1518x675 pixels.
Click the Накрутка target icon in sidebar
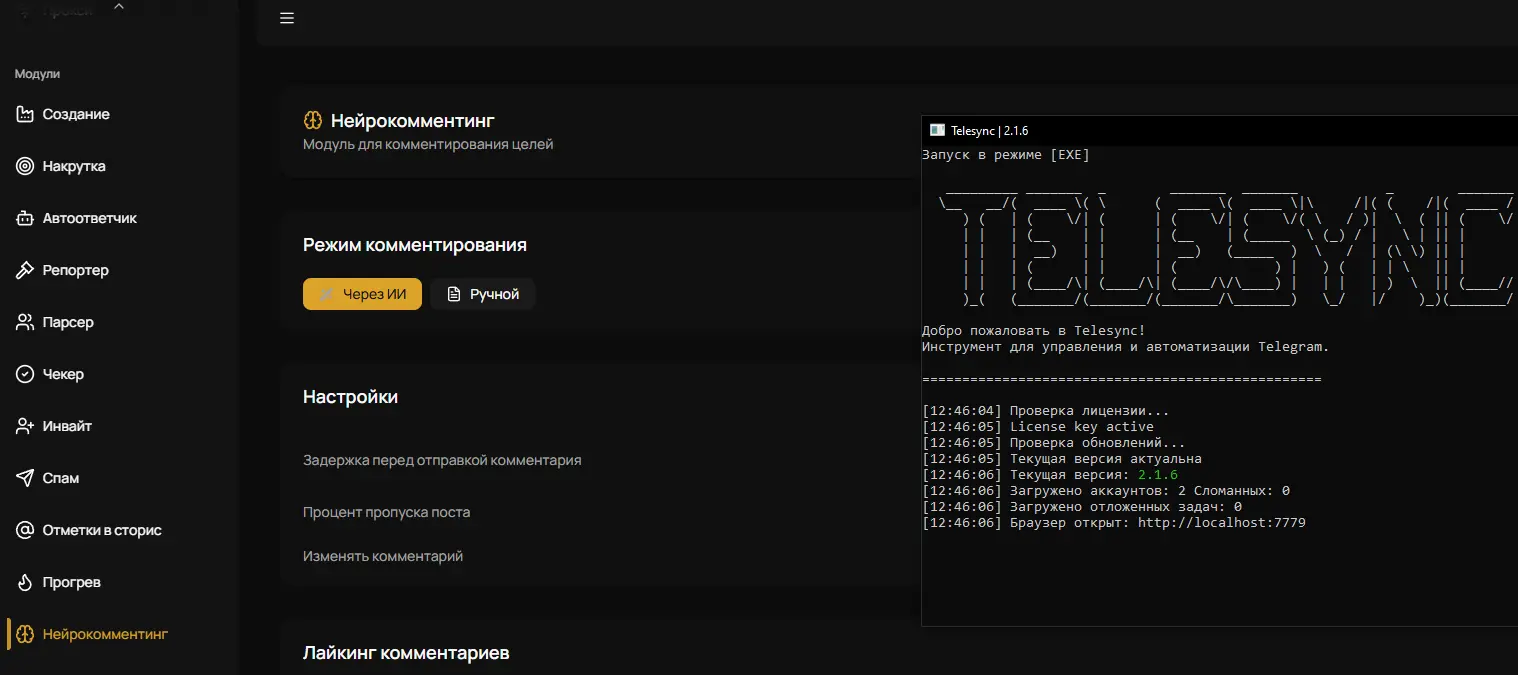[x=25, y=166]
